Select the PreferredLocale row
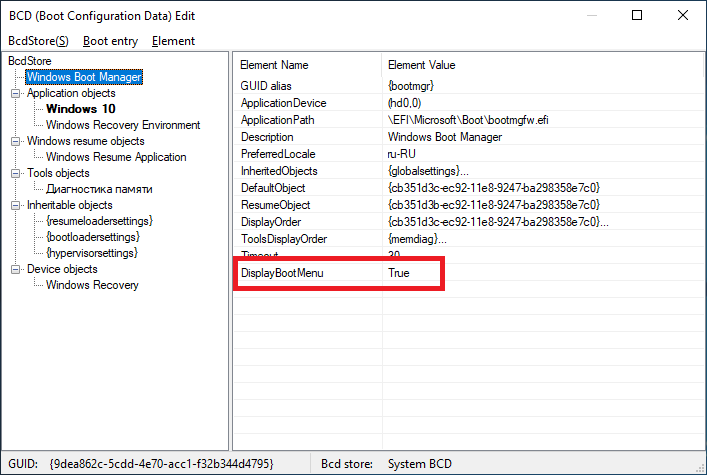Screen dimensions: 707x475 click(x=469, y=154)
